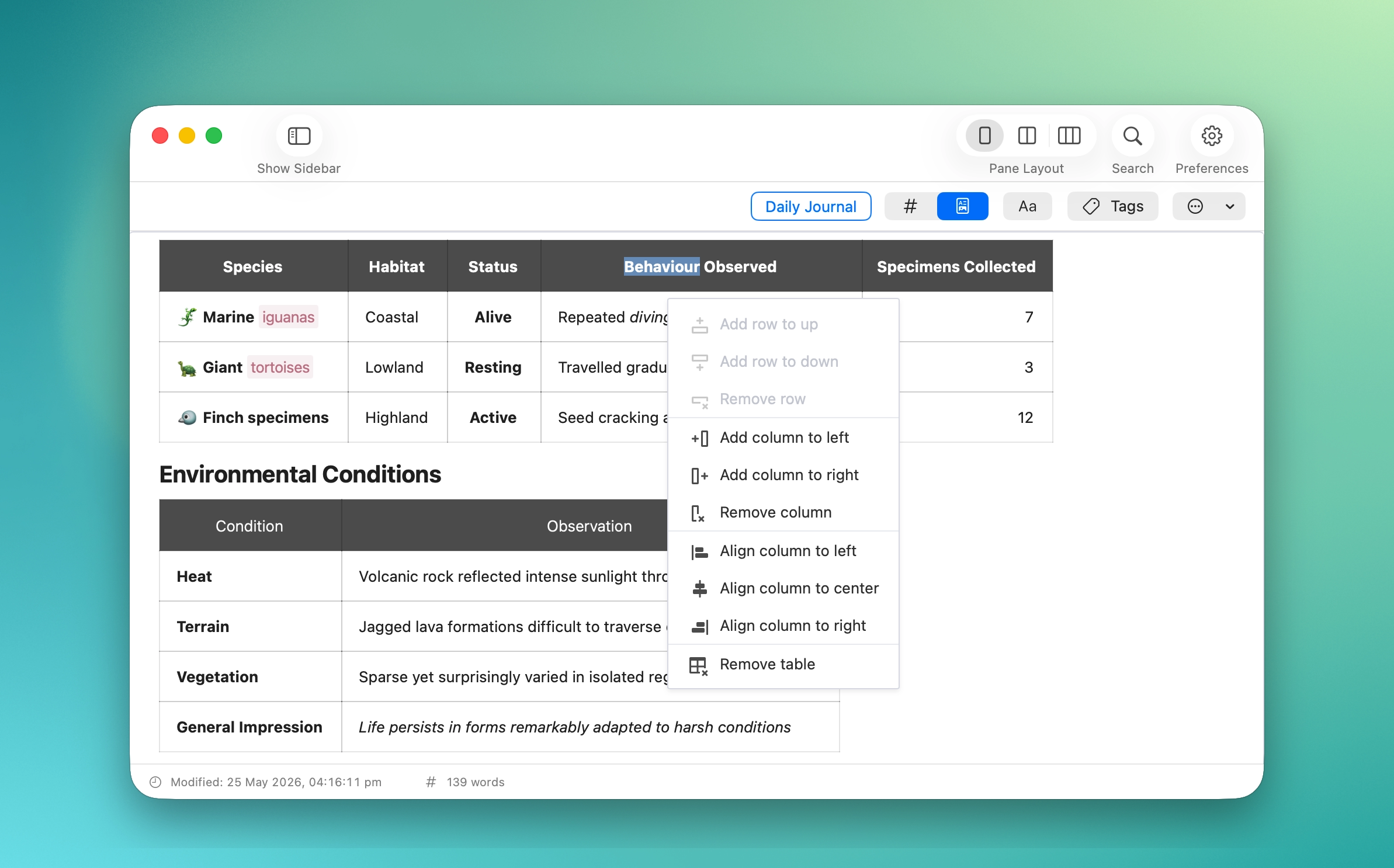Open Search
Screen dimensions: 1394x868
tap(1132, 136)
